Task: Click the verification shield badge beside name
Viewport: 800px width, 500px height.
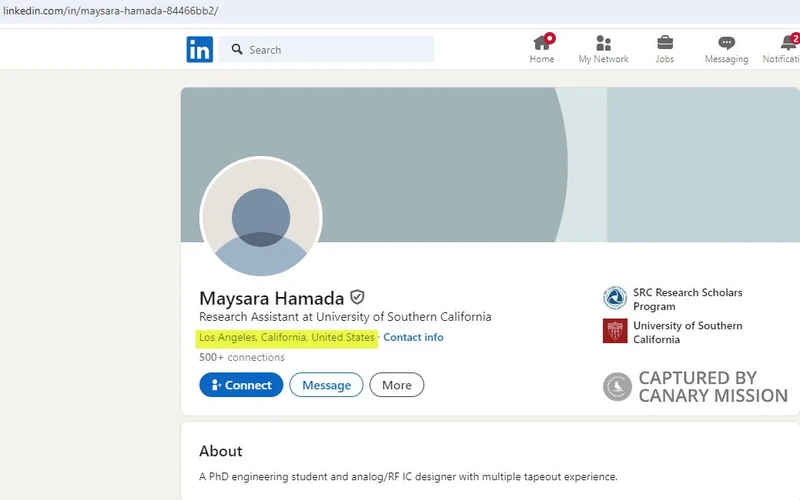Action: (x=357, y=297)
